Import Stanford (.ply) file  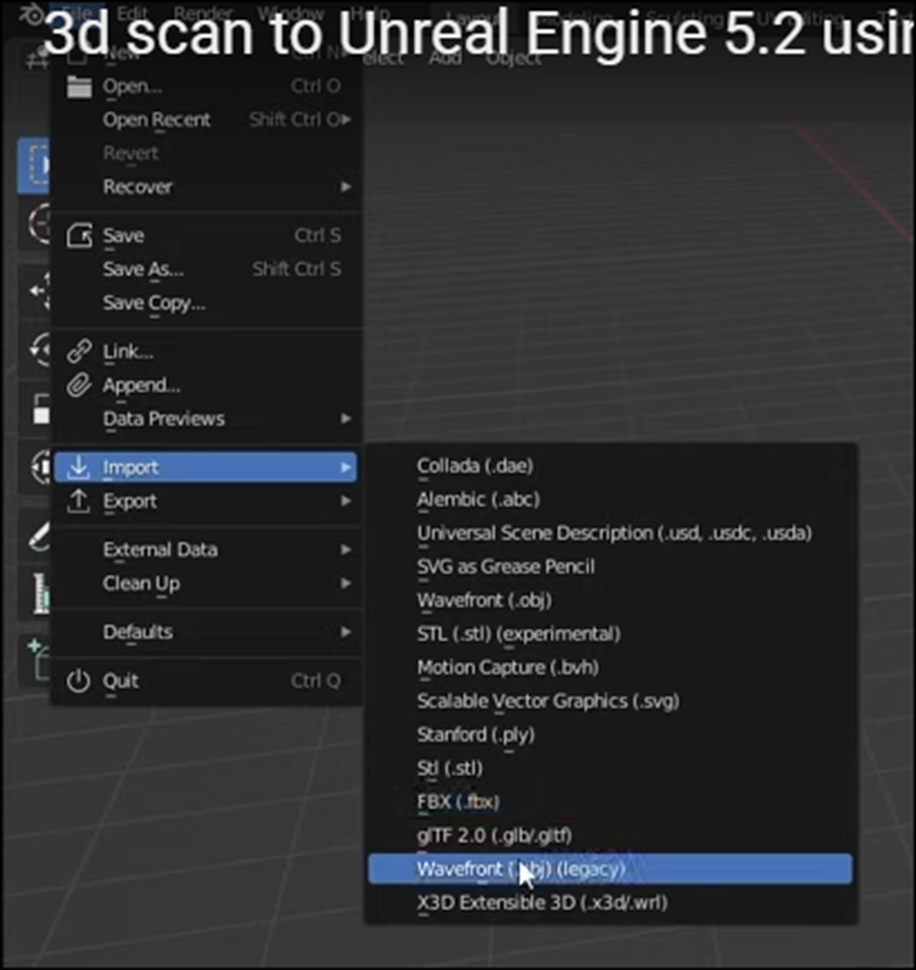tap(610, 735)
